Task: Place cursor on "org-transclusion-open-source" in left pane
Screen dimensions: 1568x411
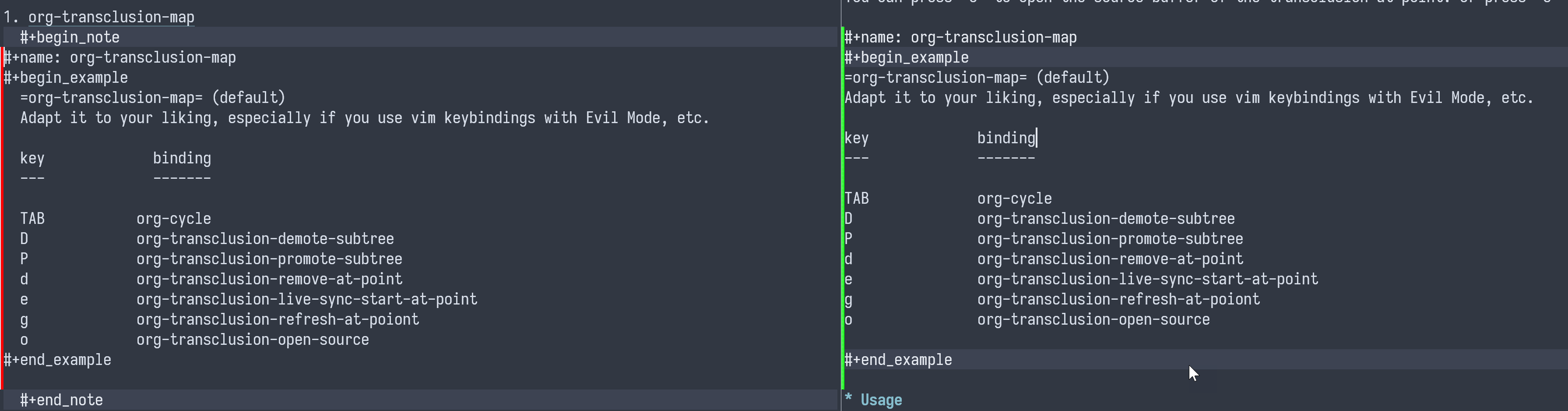Action: [x=253, y=340]
